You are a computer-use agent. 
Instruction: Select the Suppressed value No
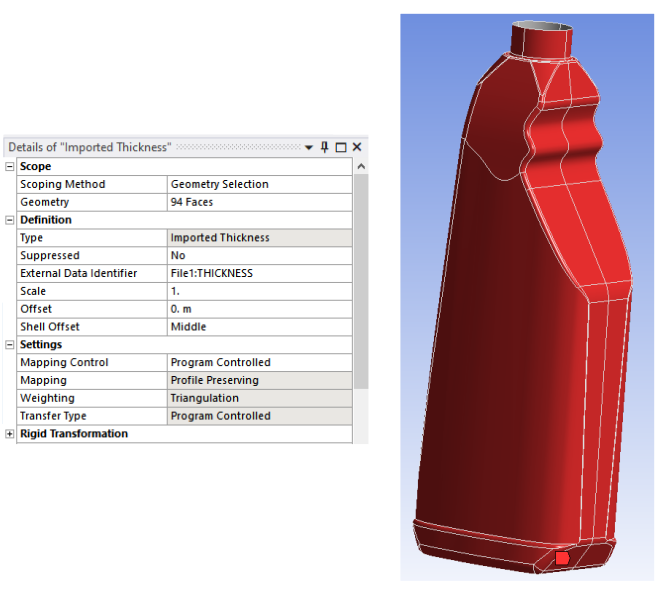pyautogui.click(x=260, y=255)
